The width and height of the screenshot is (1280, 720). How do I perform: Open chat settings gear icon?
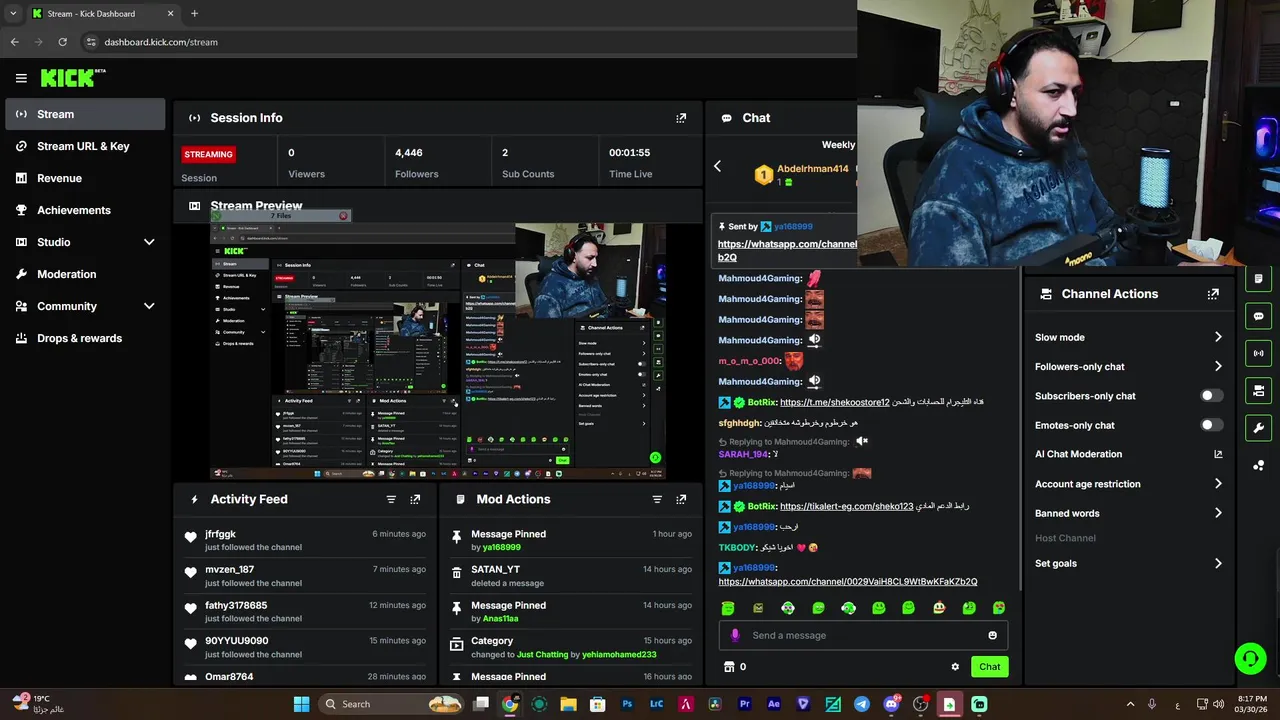point(955,667)
